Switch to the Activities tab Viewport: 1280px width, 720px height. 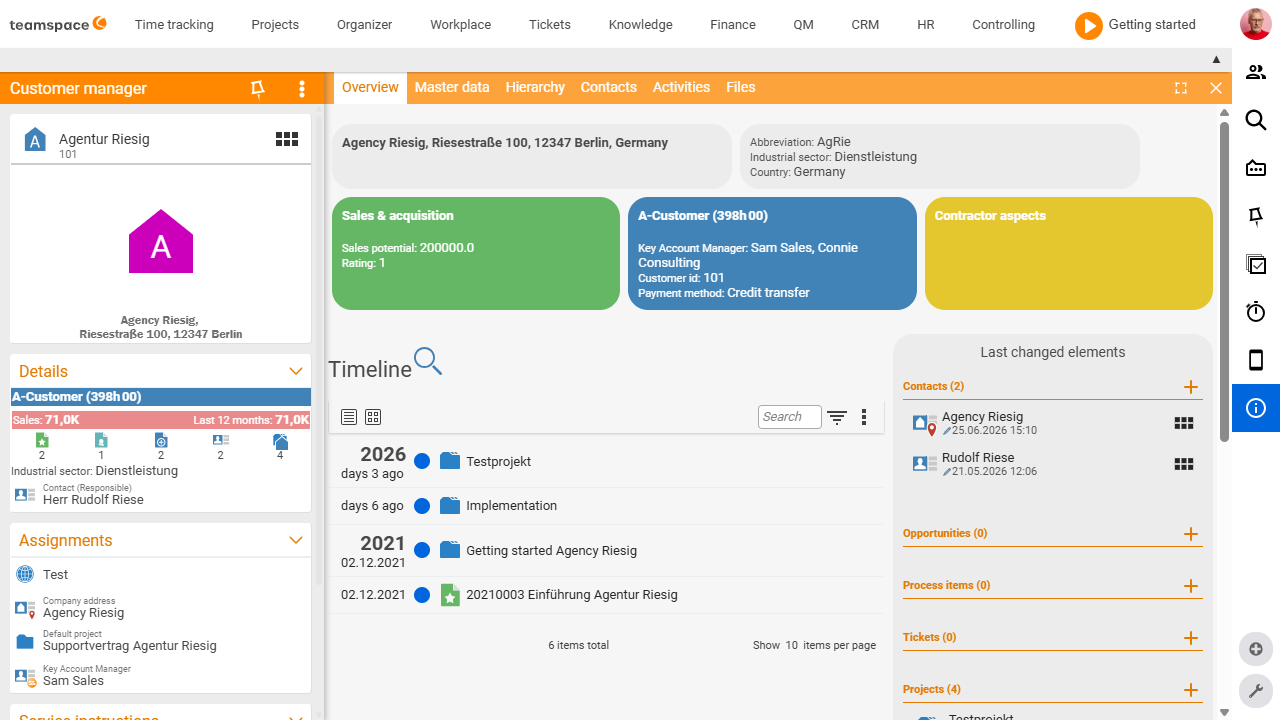pyautogui.click(x=681, y=88)
